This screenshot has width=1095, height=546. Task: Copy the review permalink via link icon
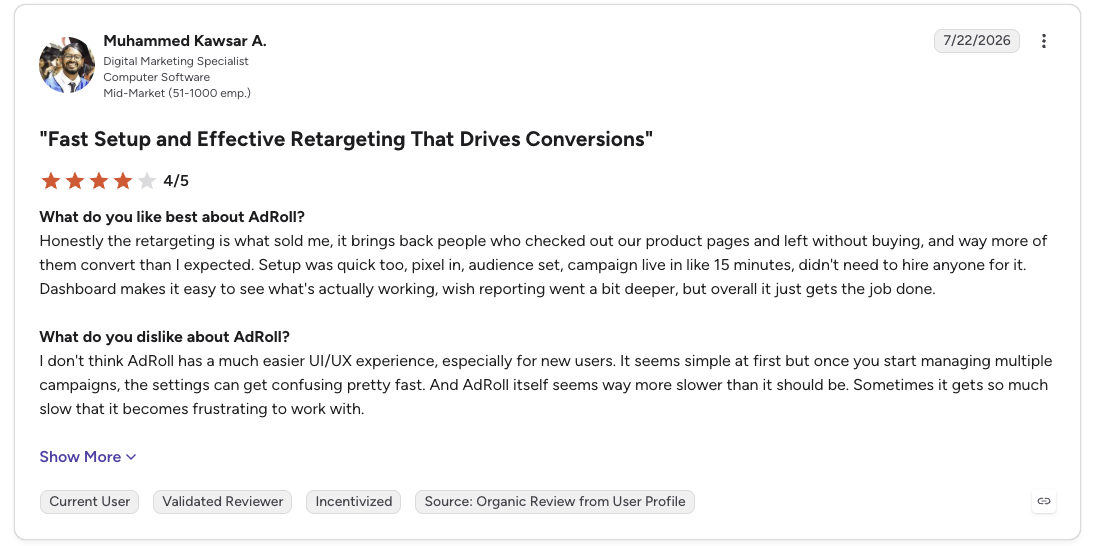pos(1043,501)
